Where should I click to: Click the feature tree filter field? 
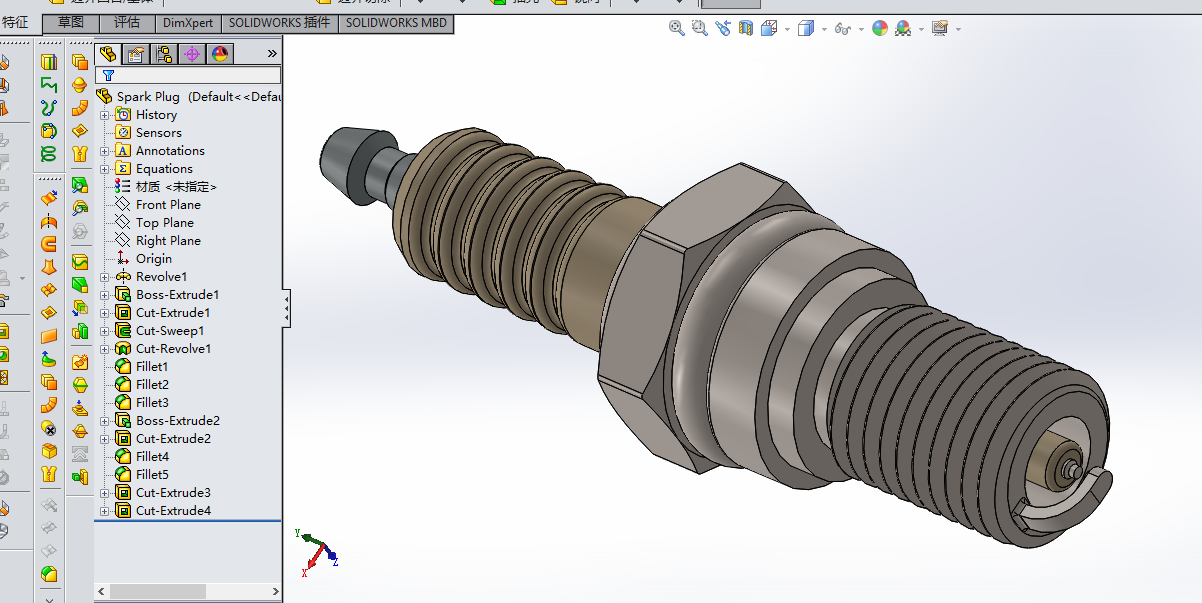coord(188,74)
